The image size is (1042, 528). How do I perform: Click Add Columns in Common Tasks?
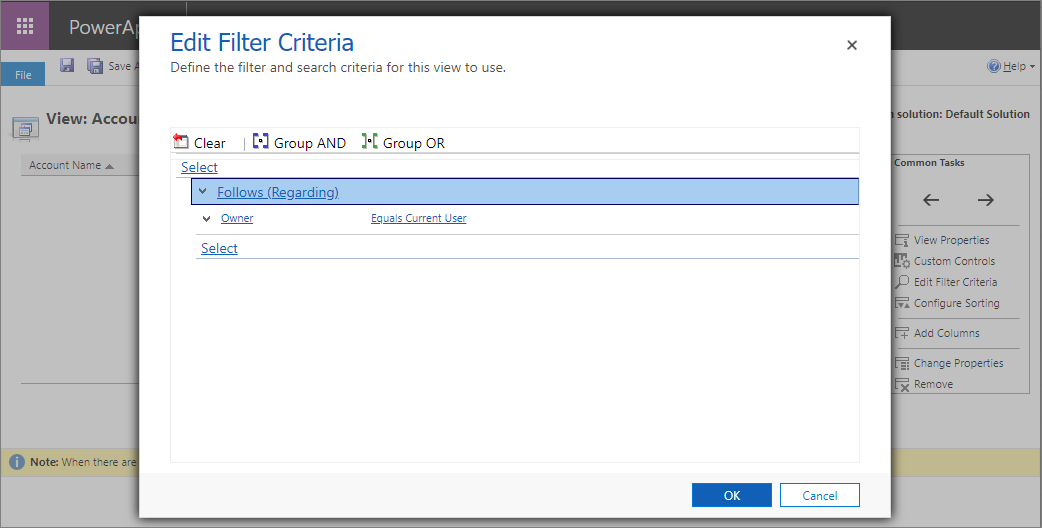[x=946, y=333]
